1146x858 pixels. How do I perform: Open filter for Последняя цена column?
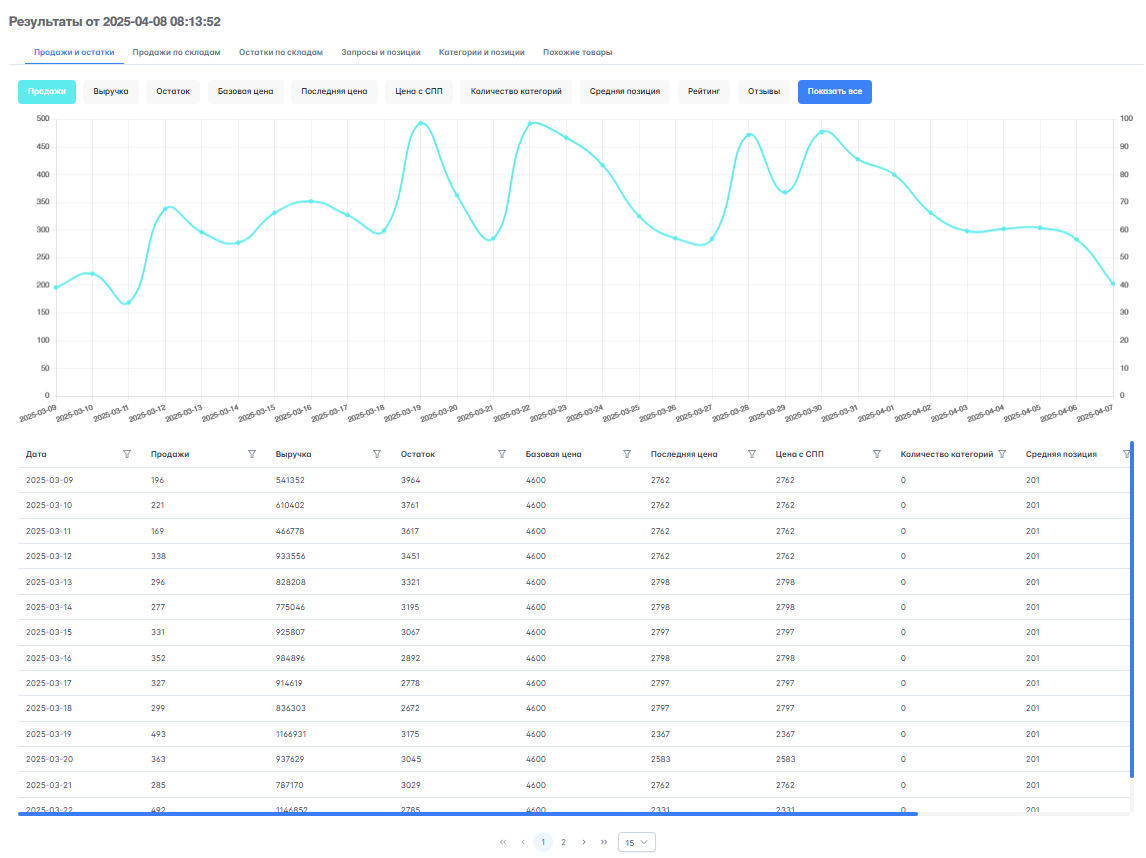pyautogui.click(x=752, y=454)
